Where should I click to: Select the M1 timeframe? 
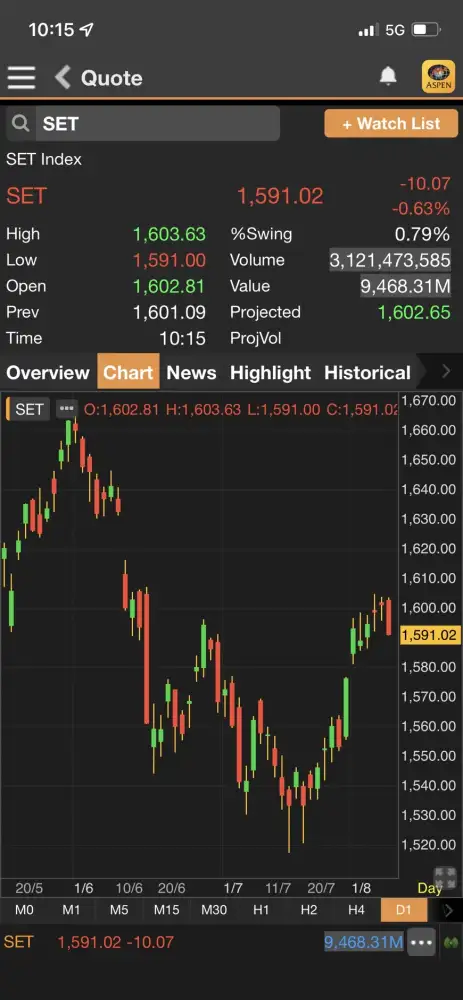pyautogui.click(x=71, y=910)
